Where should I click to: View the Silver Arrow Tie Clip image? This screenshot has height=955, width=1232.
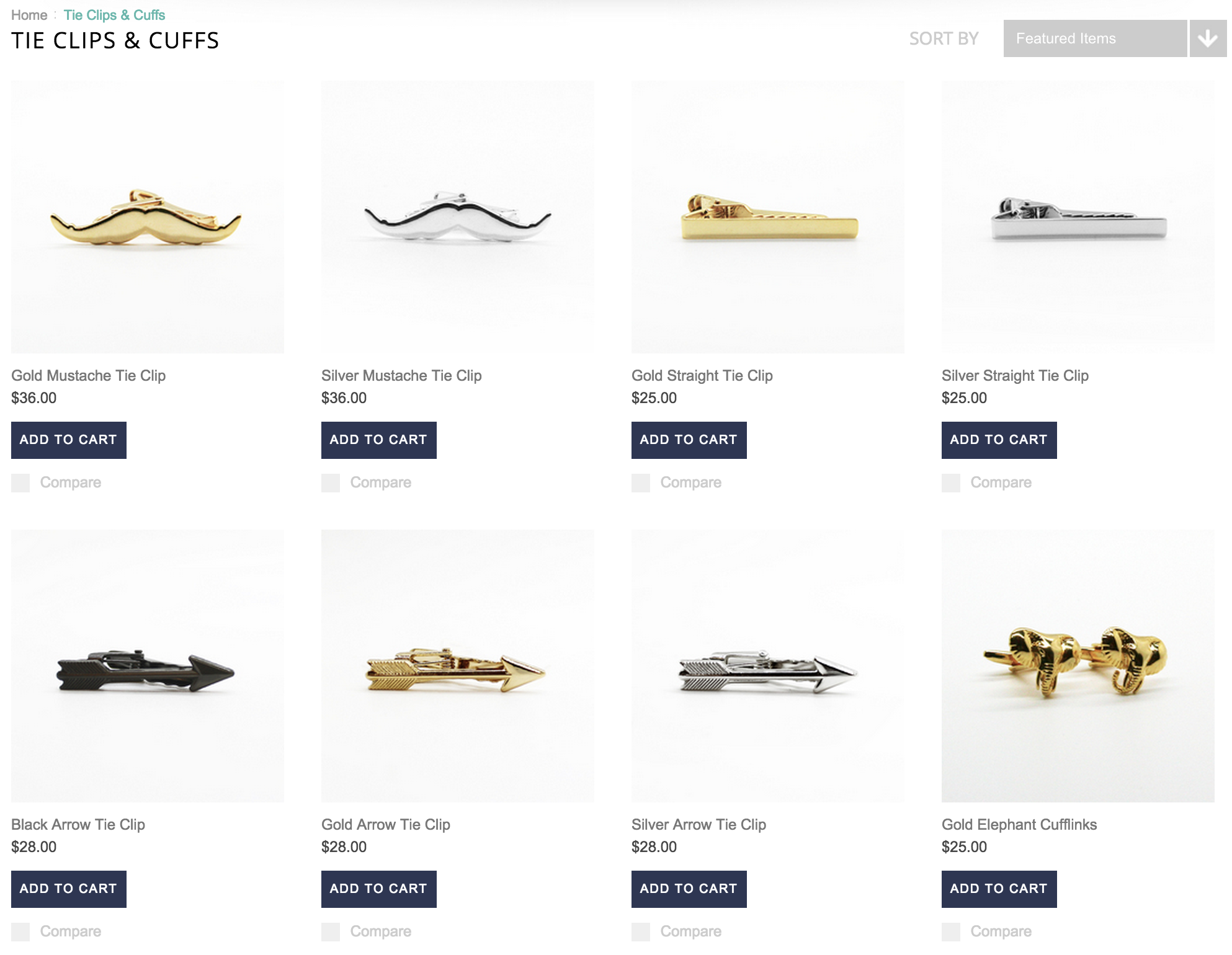(x=768, y=666)
